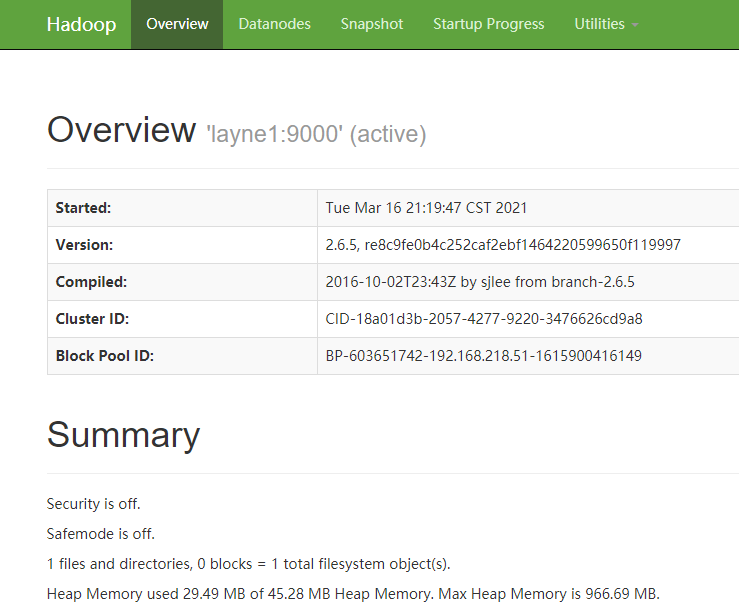Go to the Startup Progress tab
This screenshot has height=603, width=739.
(489, 24)
